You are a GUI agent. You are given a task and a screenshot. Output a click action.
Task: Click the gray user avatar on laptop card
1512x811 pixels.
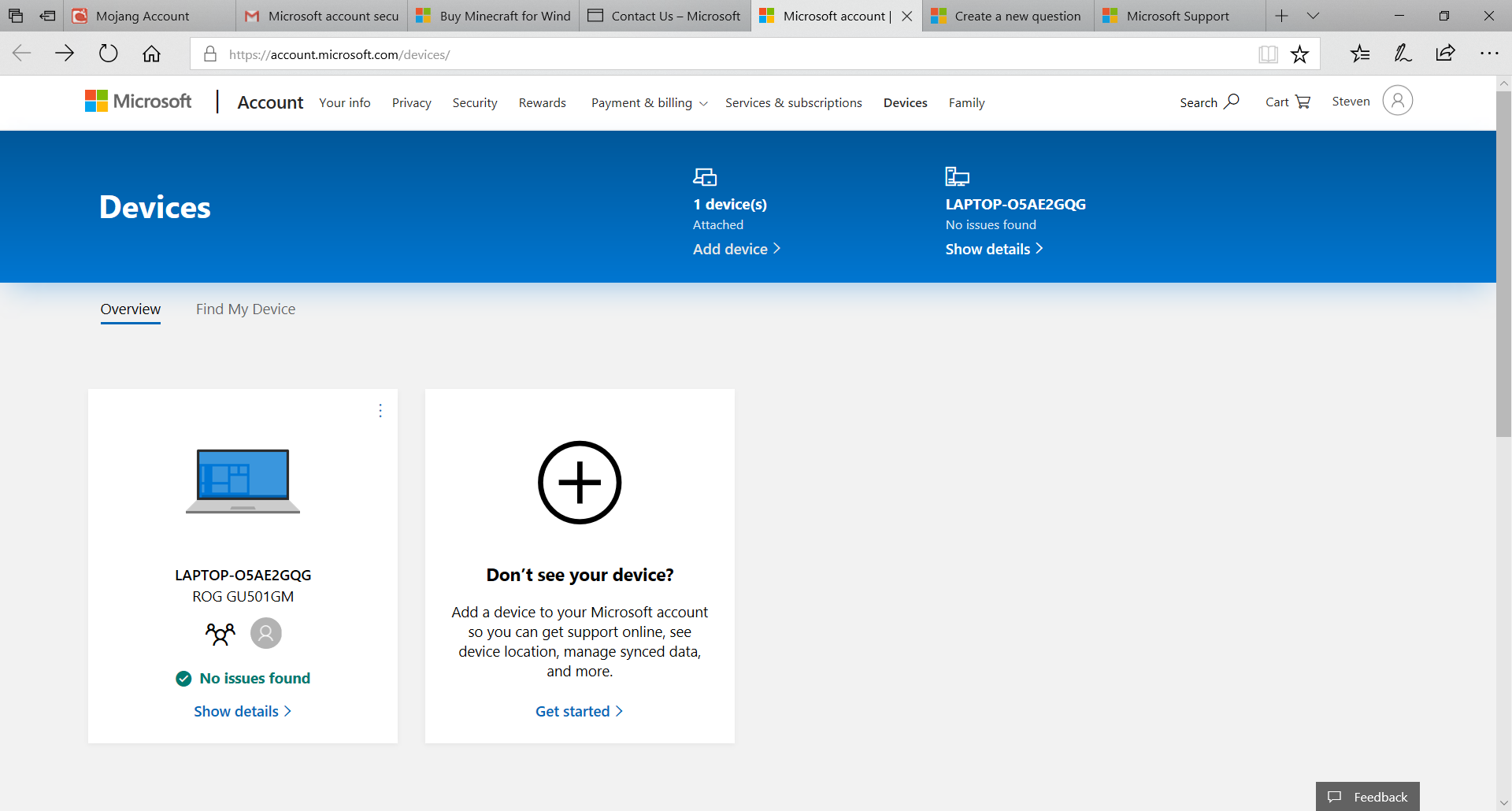(266, 633)
